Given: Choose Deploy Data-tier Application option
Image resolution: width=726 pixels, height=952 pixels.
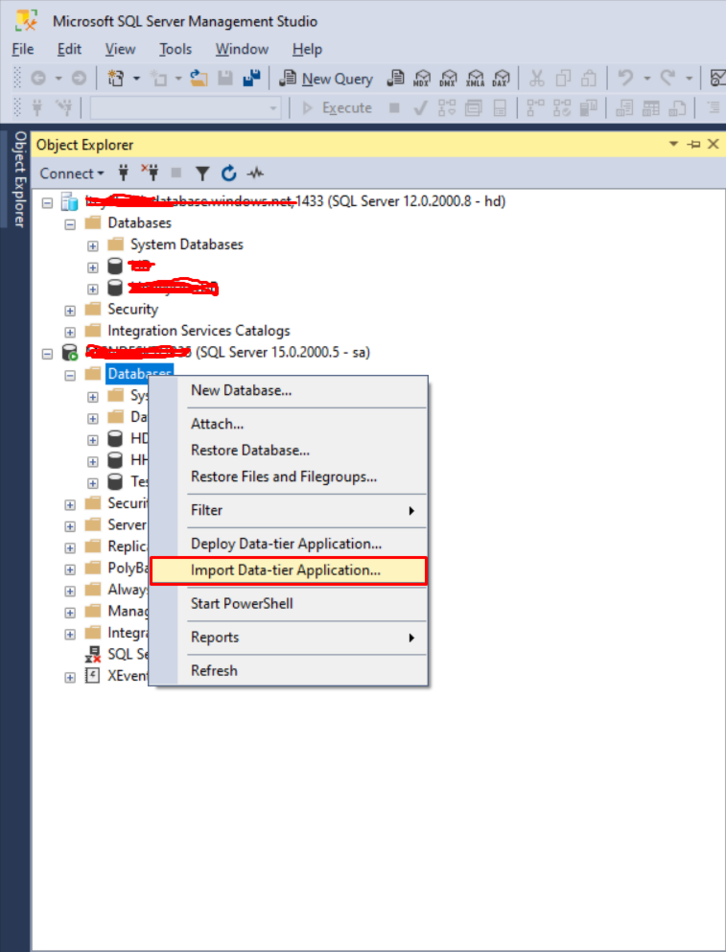Looking at the screenshot, I should coord(289,544).
